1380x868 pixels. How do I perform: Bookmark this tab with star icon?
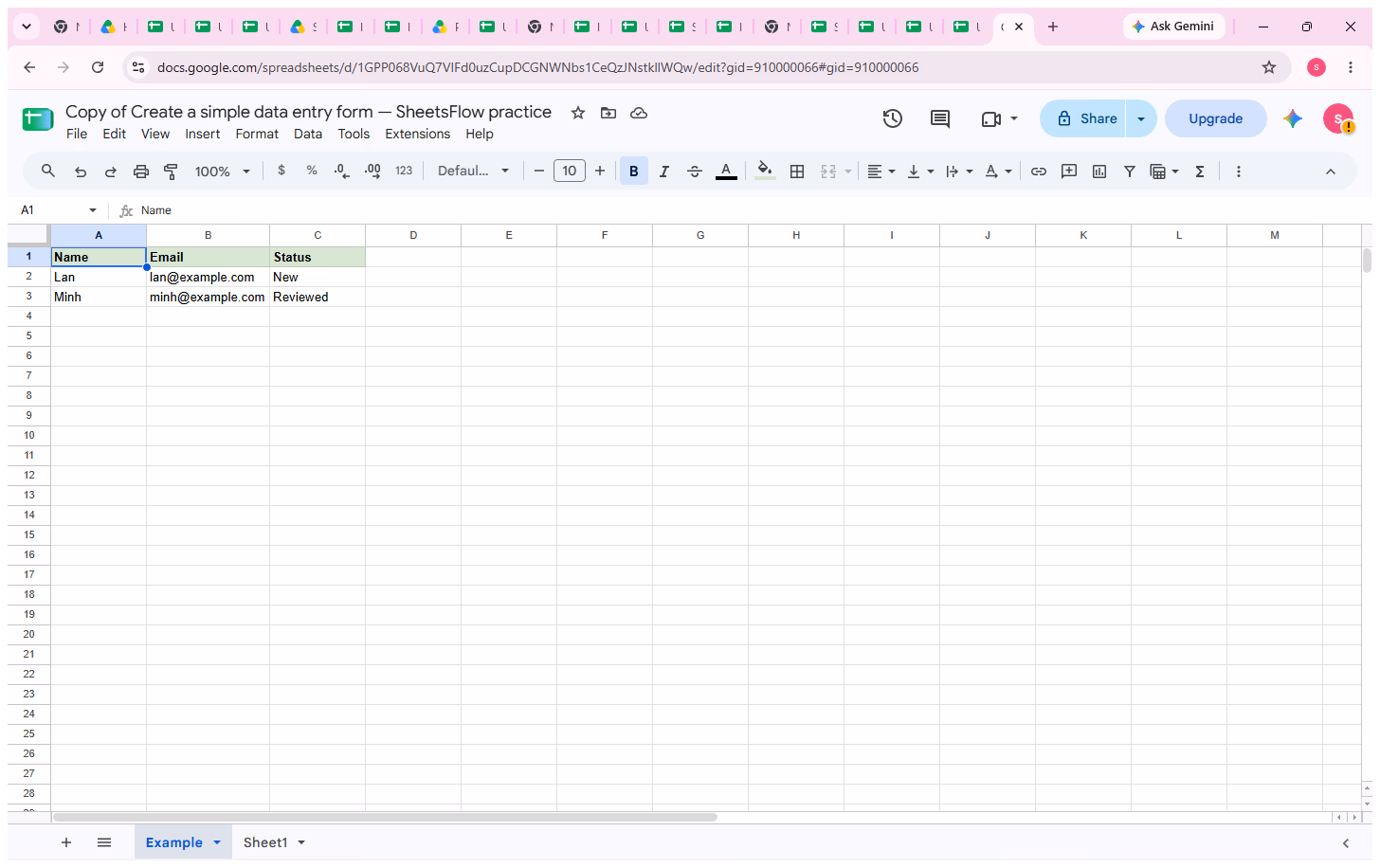pyautogui.click(x=1269, y=67)
